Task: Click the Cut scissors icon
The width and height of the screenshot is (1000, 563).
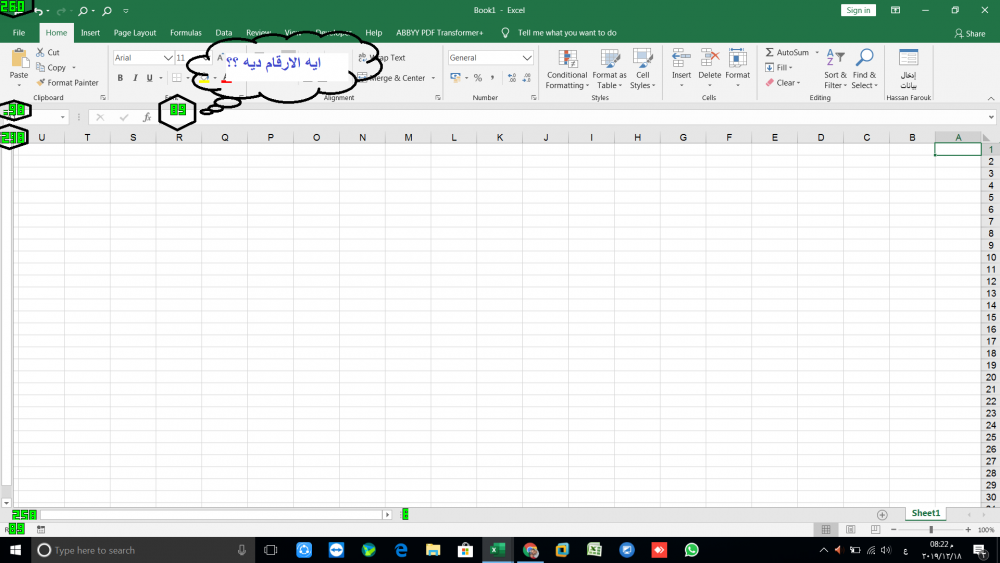Action: click(x=40, y=52)
